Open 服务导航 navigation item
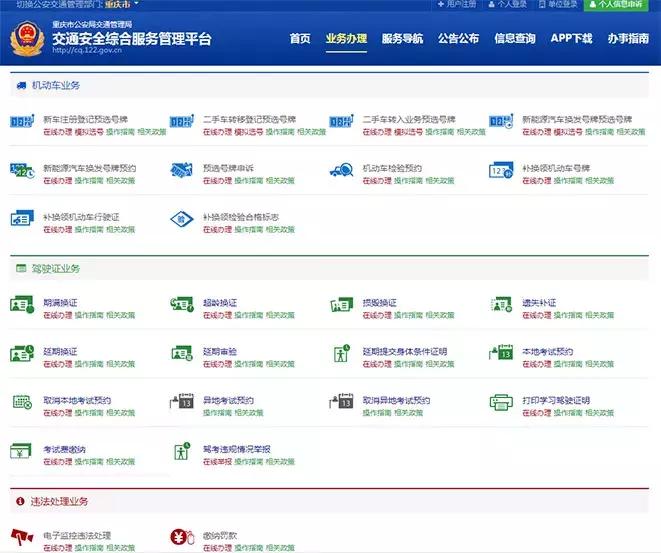This screenshot has width=661, height=553. click(402, 38)
